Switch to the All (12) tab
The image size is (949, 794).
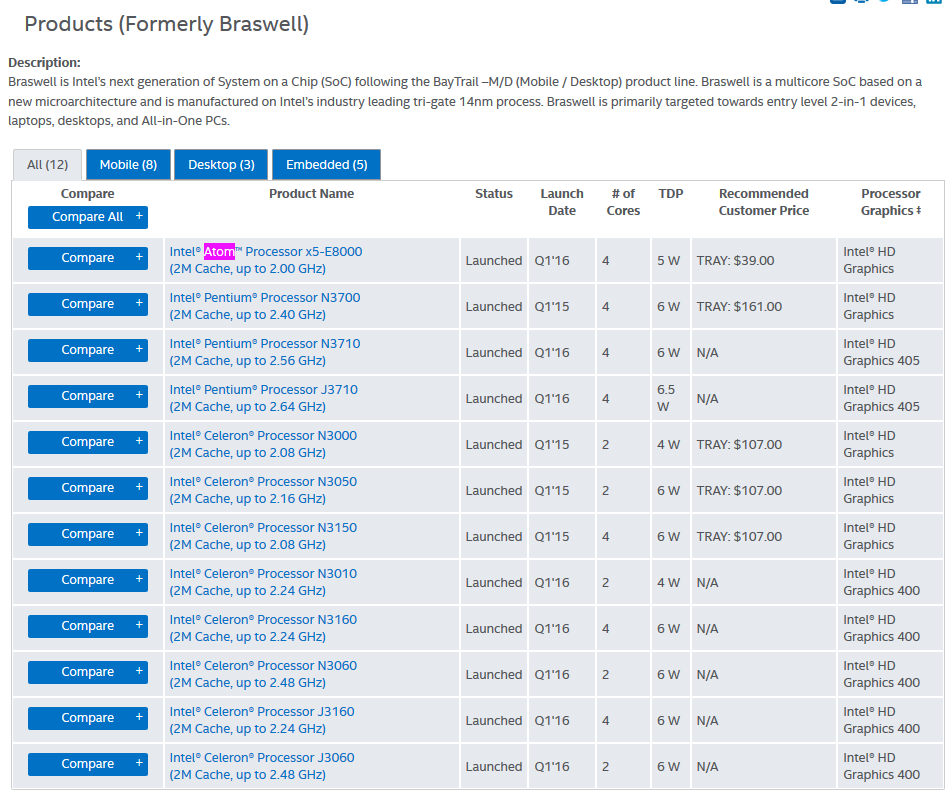[x=47, y=165]
